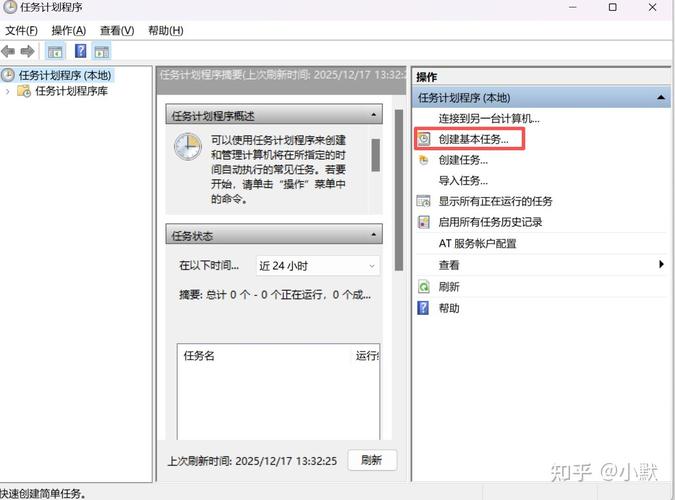Click the 刷新 button at bottom
The width and height of the screenshot is (675, 500).
coord(372,460)
